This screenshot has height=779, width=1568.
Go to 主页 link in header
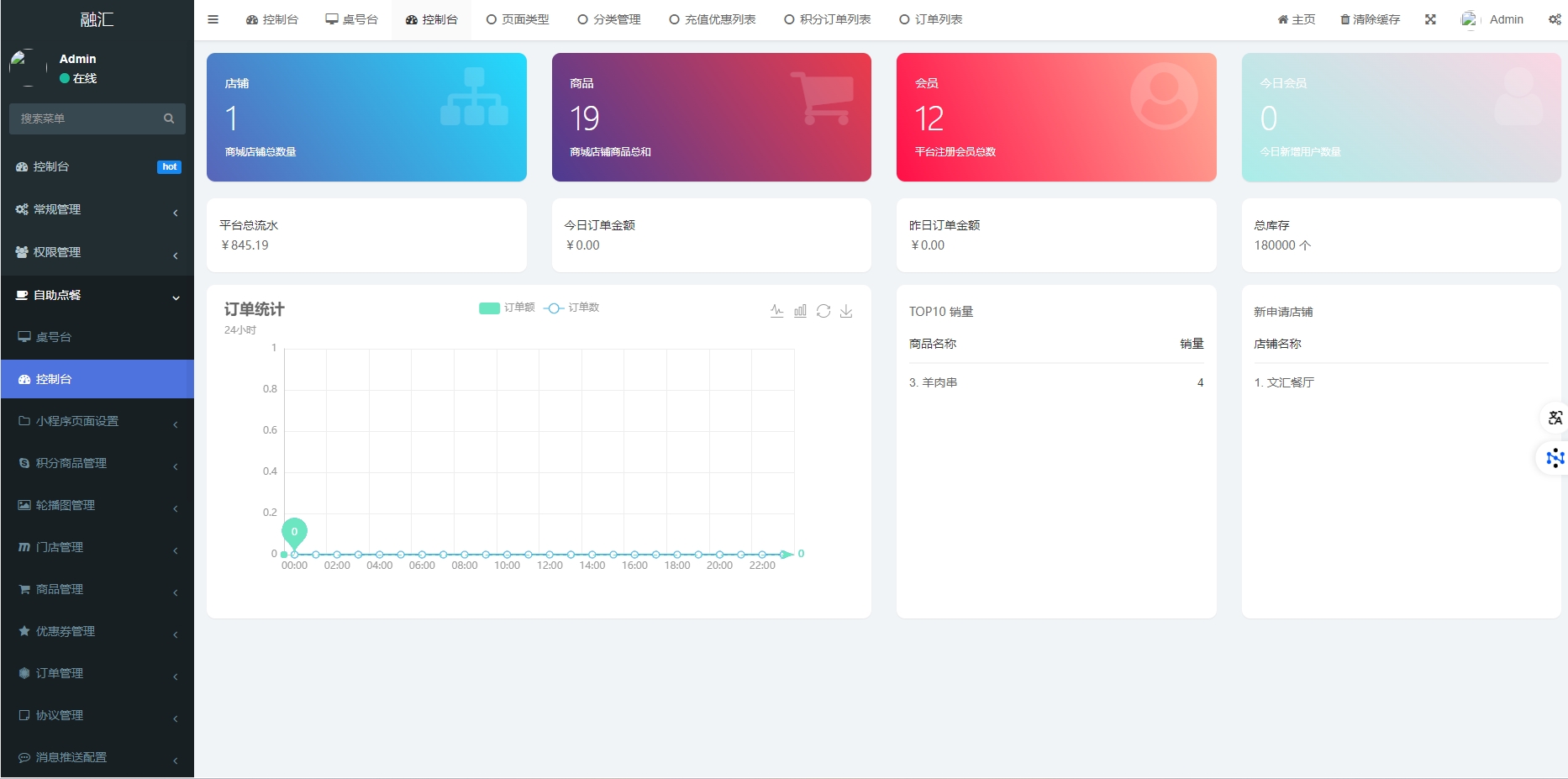click(x=1297, y=19)
